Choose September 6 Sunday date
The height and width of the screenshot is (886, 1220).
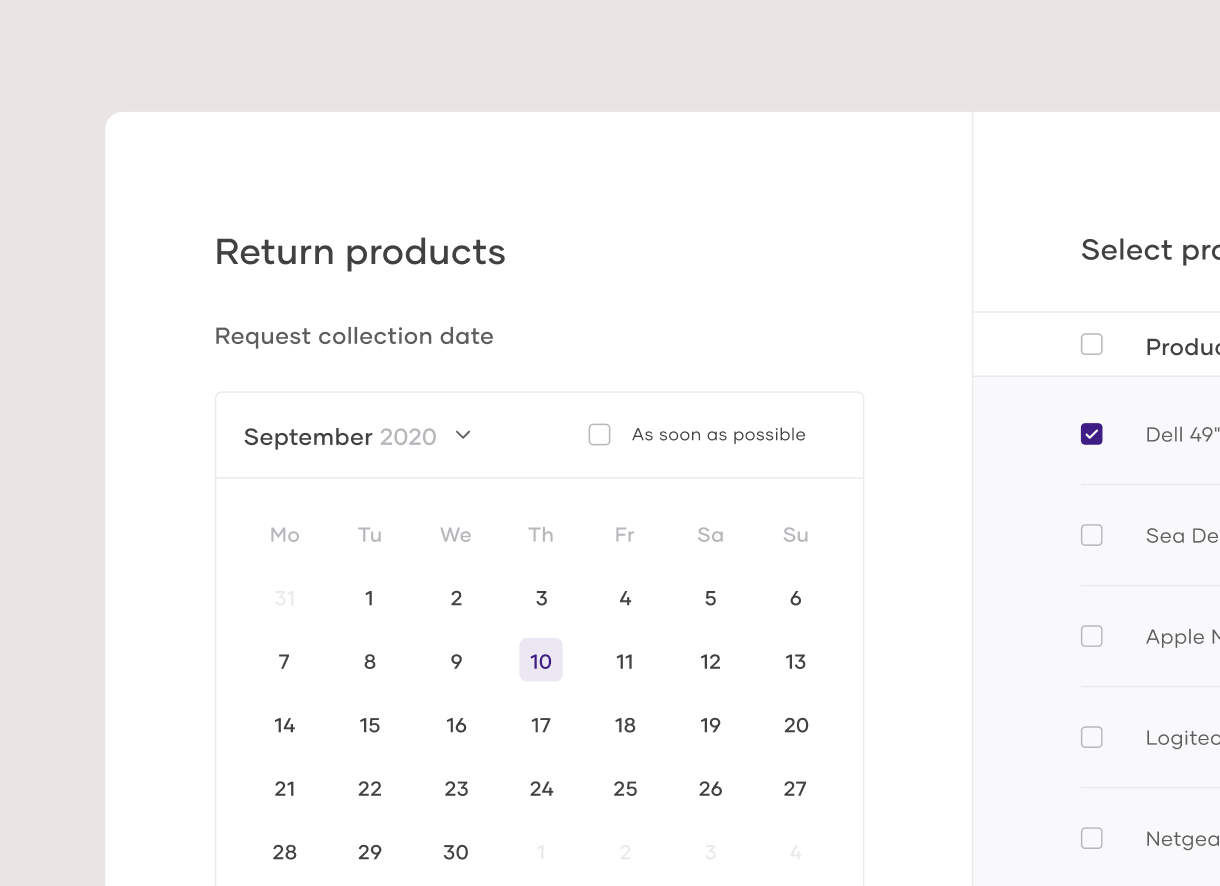(x=796, y=598)
